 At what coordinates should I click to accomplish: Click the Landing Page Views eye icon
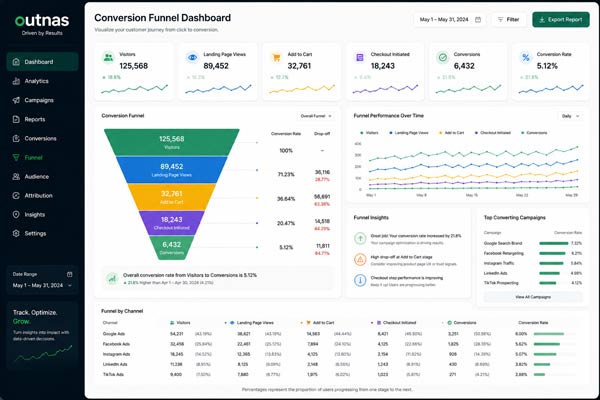(192, 57)
